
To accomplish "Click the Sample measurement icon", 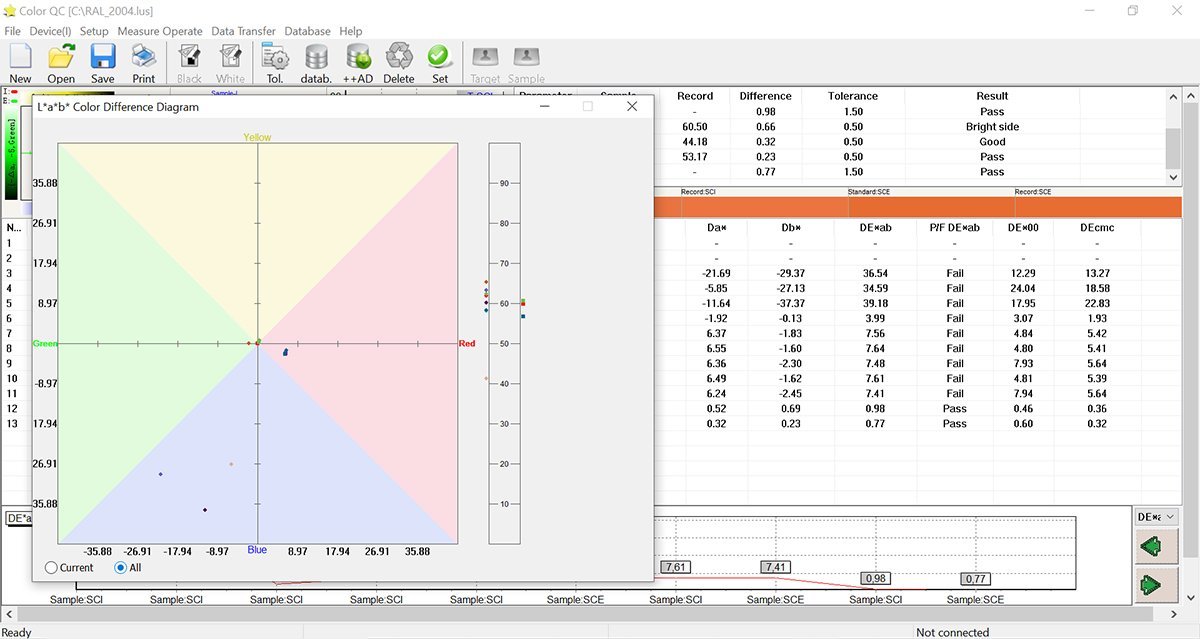I will (x=526, y=62).
